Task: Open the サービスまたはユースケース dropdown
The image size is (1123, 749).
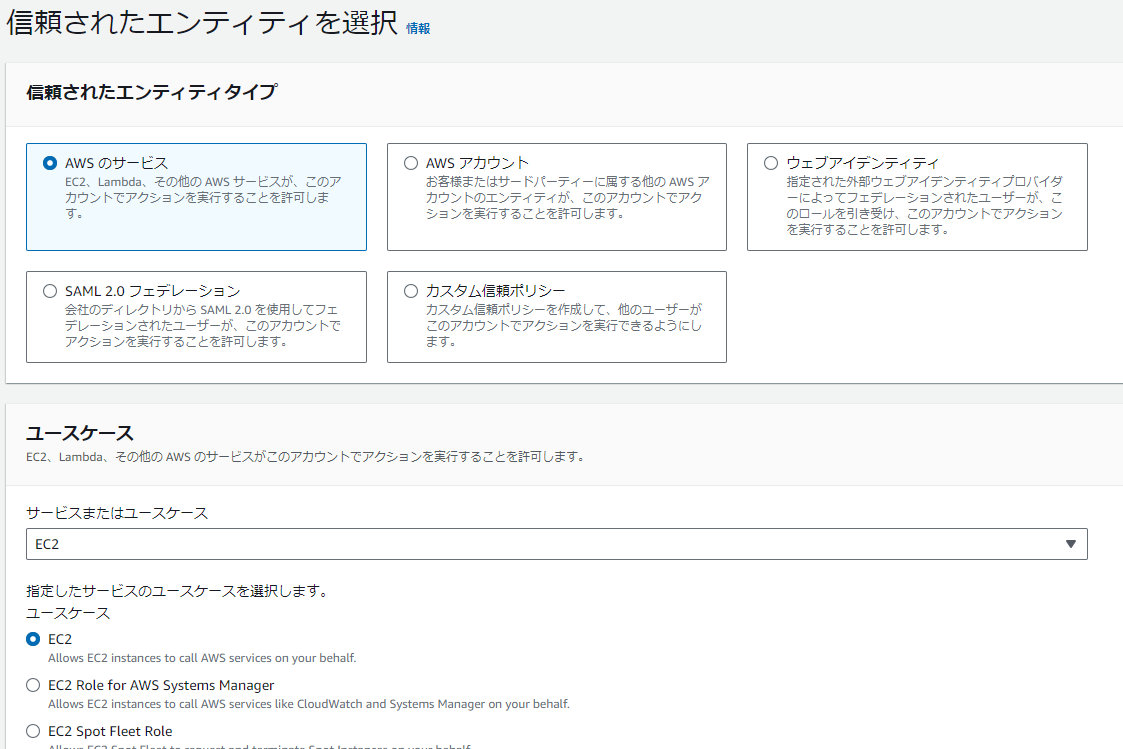Action: click(x=556, y=544)
